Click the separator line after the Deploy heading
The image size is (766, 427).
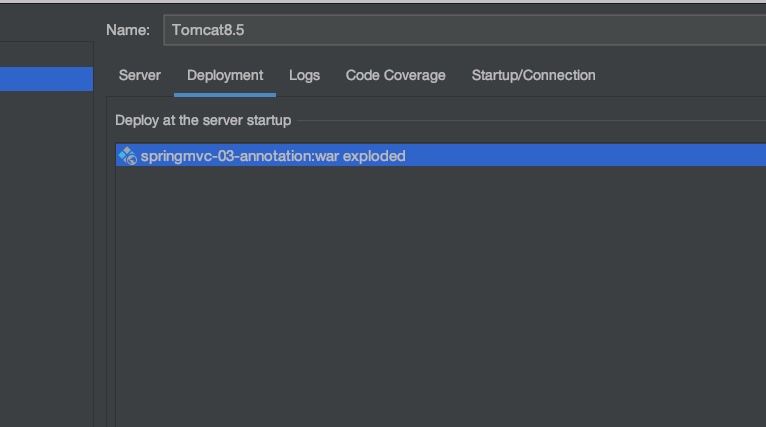530,121
